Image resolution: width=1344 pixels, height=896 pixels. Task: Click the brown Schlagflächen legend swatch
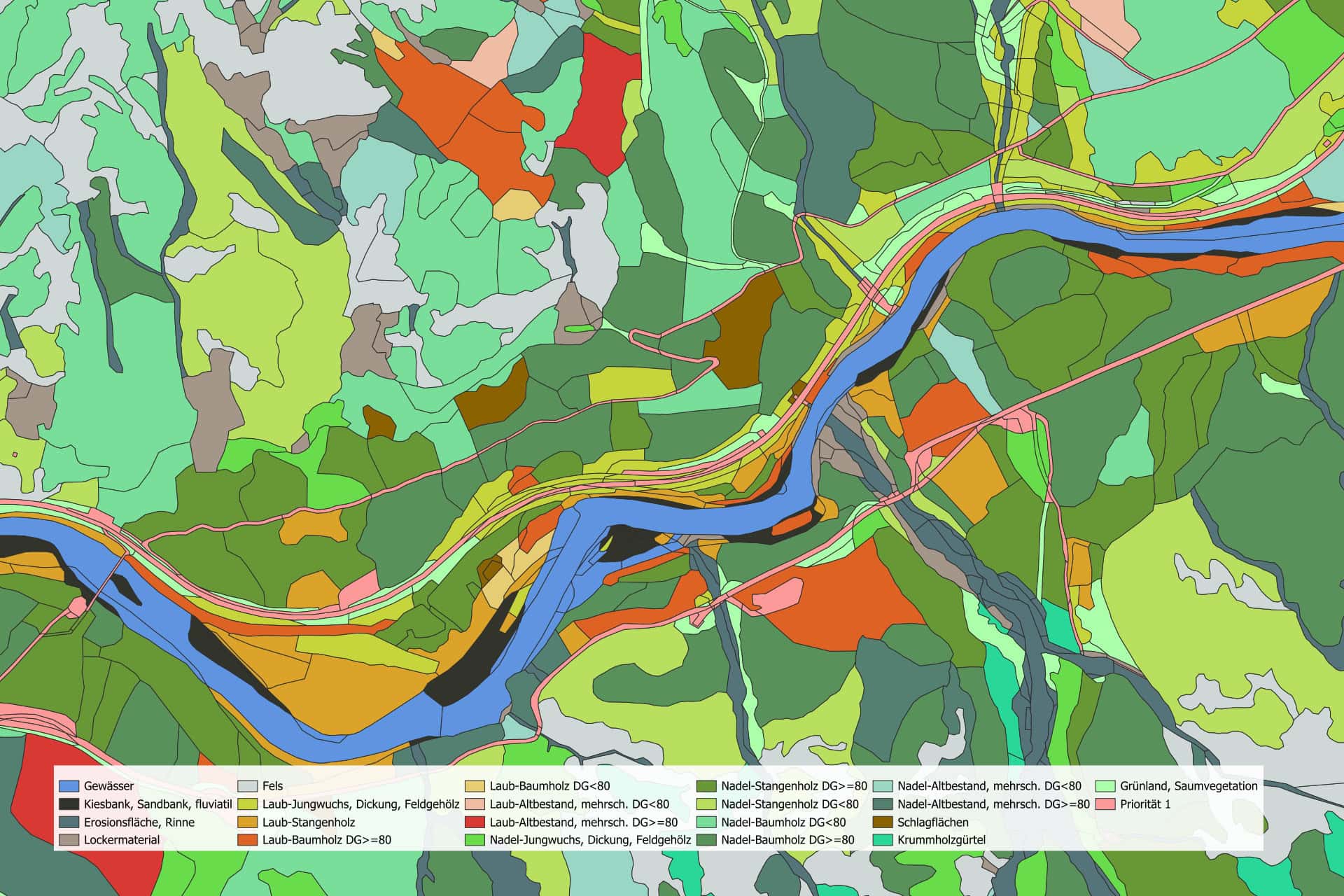coord(883,822)
